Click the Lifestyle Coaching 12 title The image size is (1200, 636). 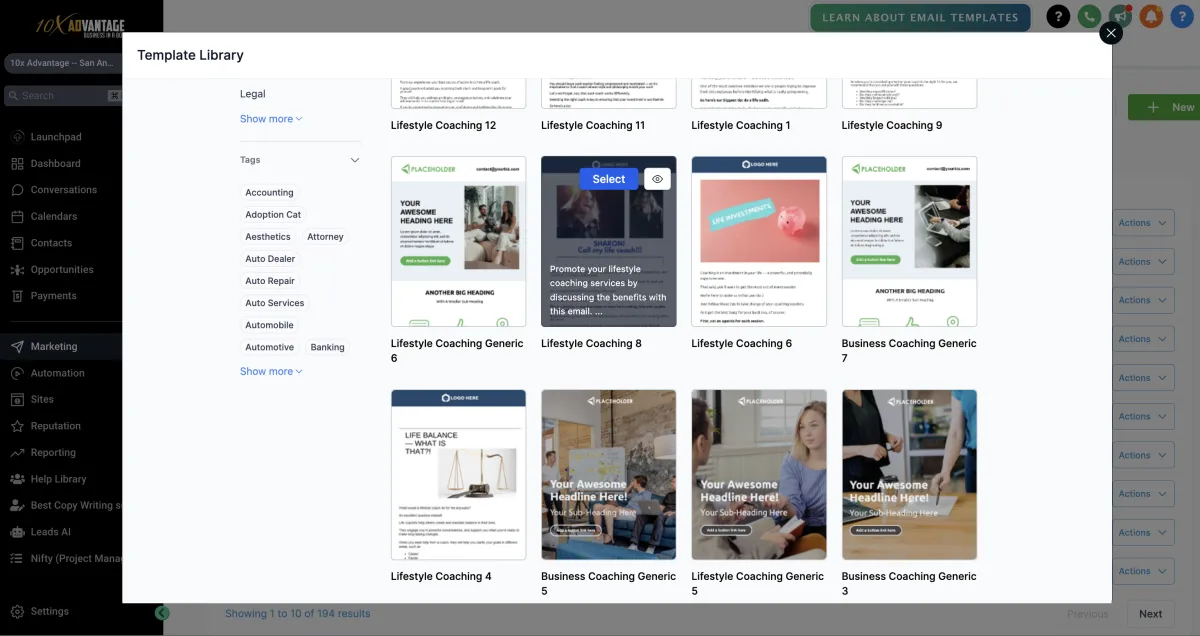(443, 126)
